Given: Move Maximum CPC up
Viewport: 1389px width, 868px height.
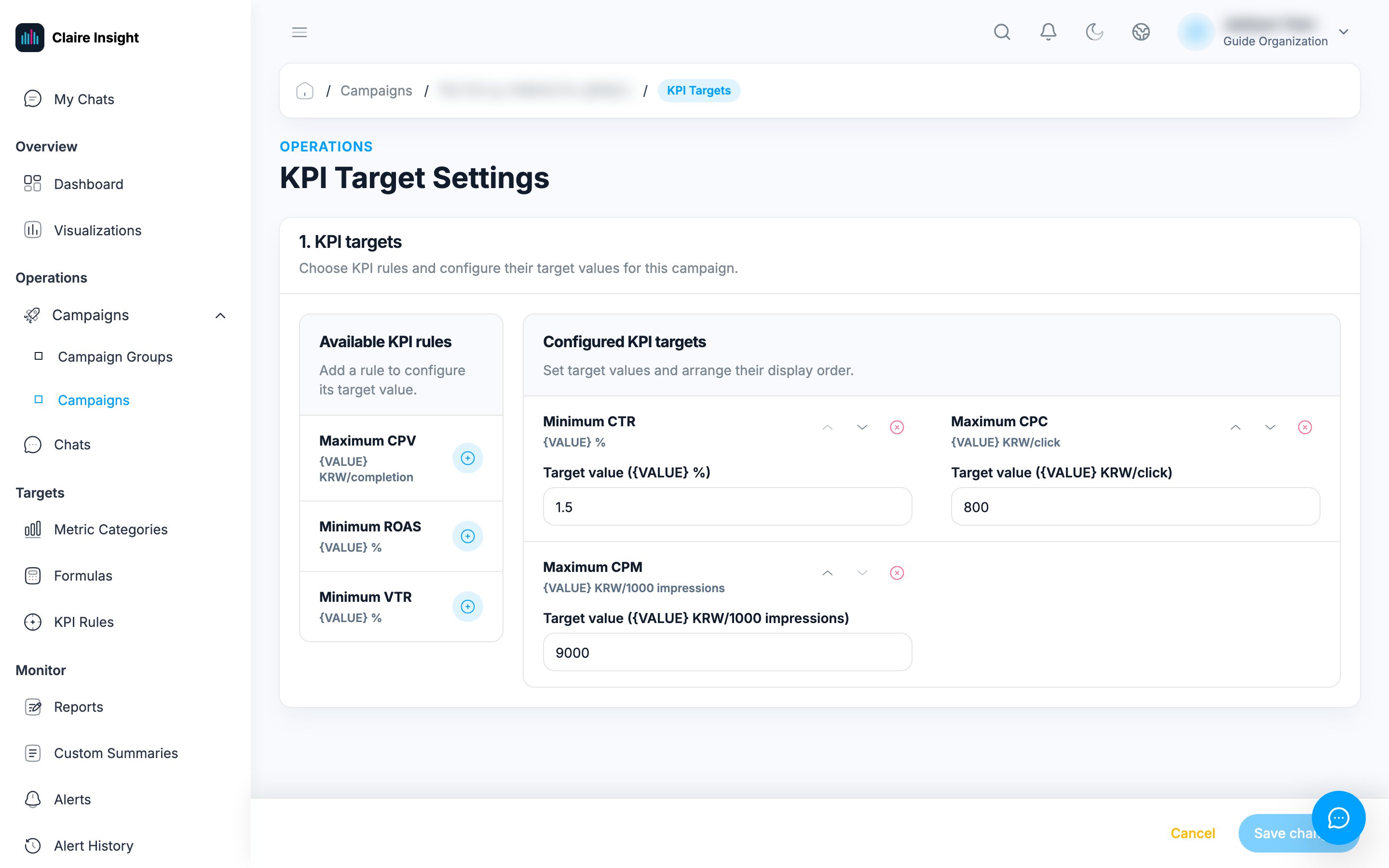Looking at the screenshot, I should coord(1235,427).
